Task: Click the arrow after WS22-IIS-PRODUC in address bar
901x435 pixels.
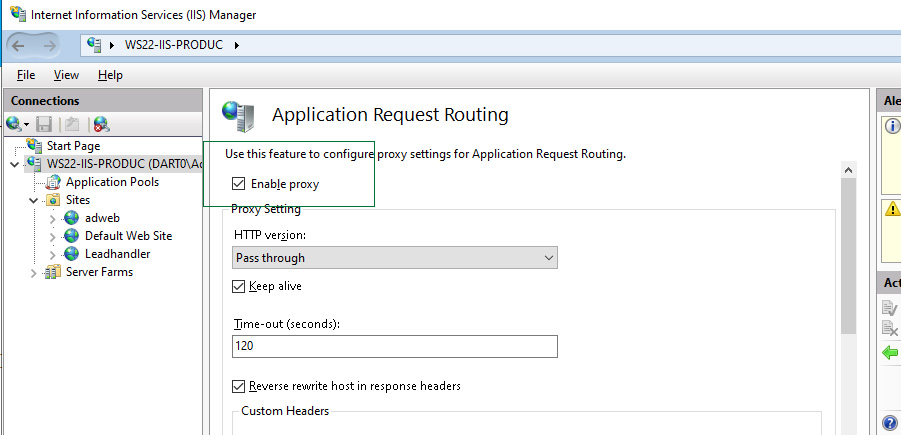Action: pyautogui.click(x=236, y=45)
